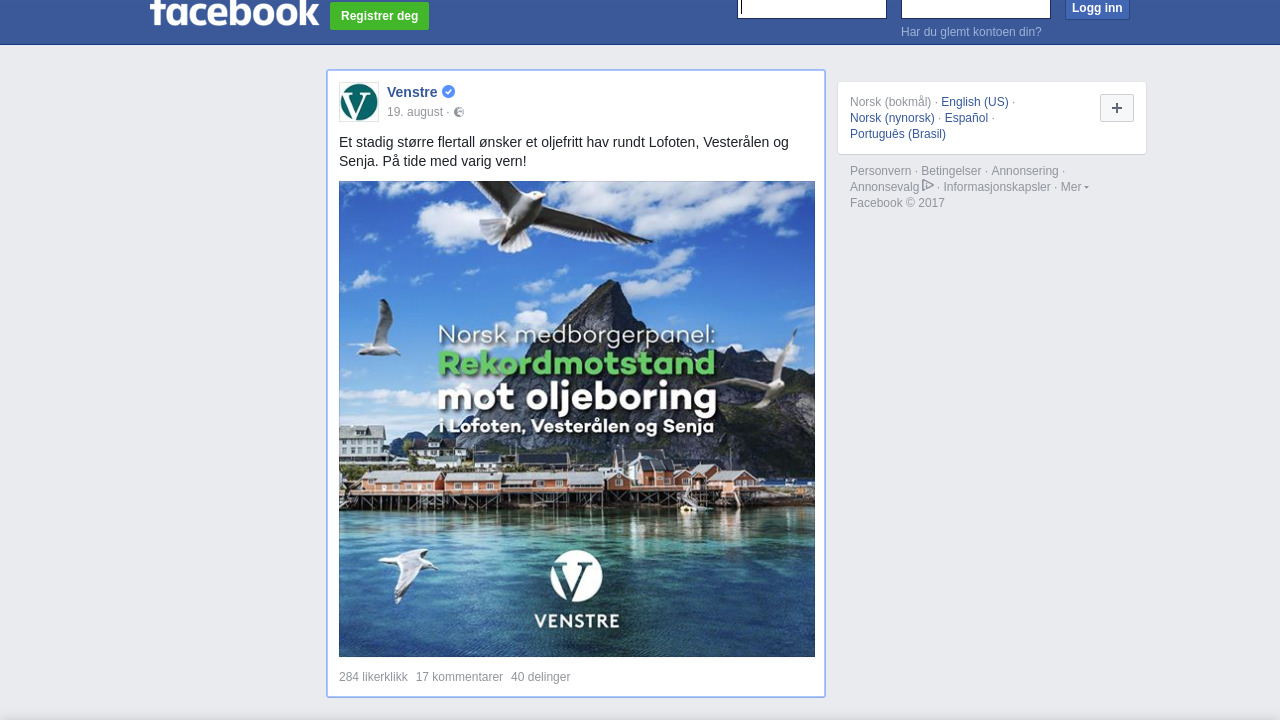The image size is (1280, 720).
Task: Open Har du glemt kontoen din link
Action: pyautogui.click(x=971, y=32)
